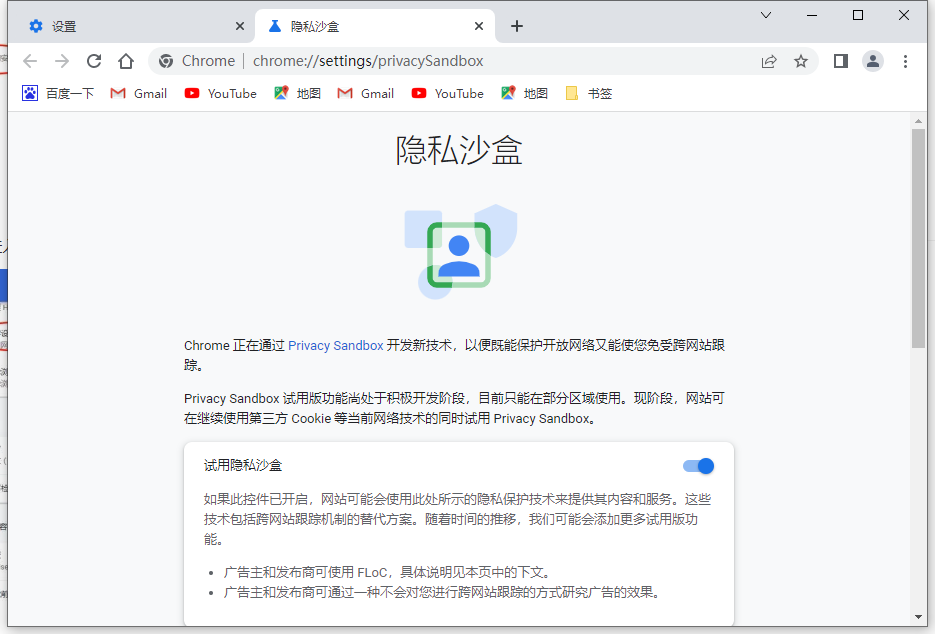The height and width of the screenshot is (634, 935).
Task: Share this page with the share icon
Action: (769, 61)
